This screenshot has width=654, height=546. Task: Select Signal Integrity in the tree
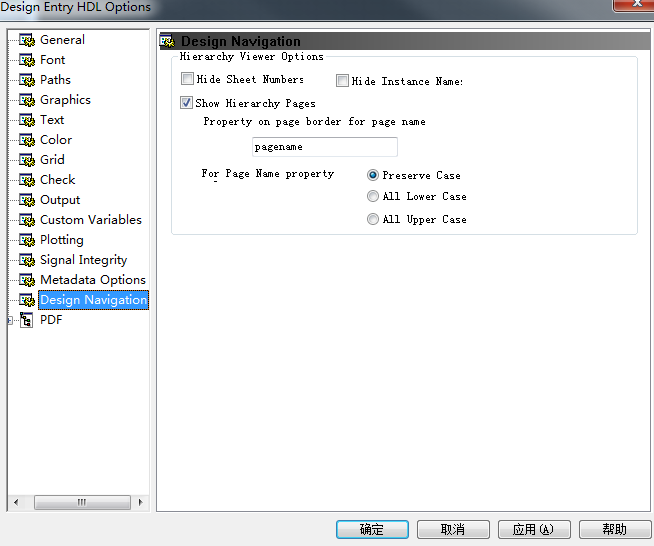tap(83, 260)
